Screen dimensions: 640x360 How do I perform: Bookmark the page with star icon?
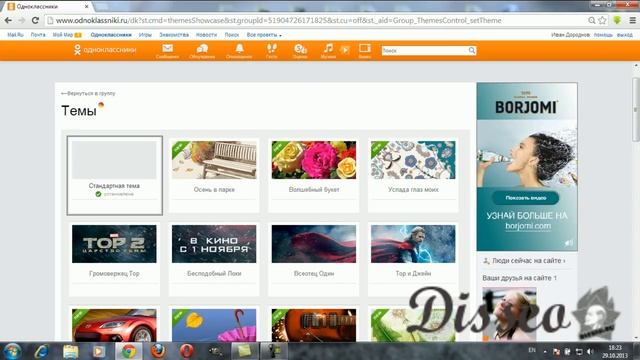[x=602, y=20]
